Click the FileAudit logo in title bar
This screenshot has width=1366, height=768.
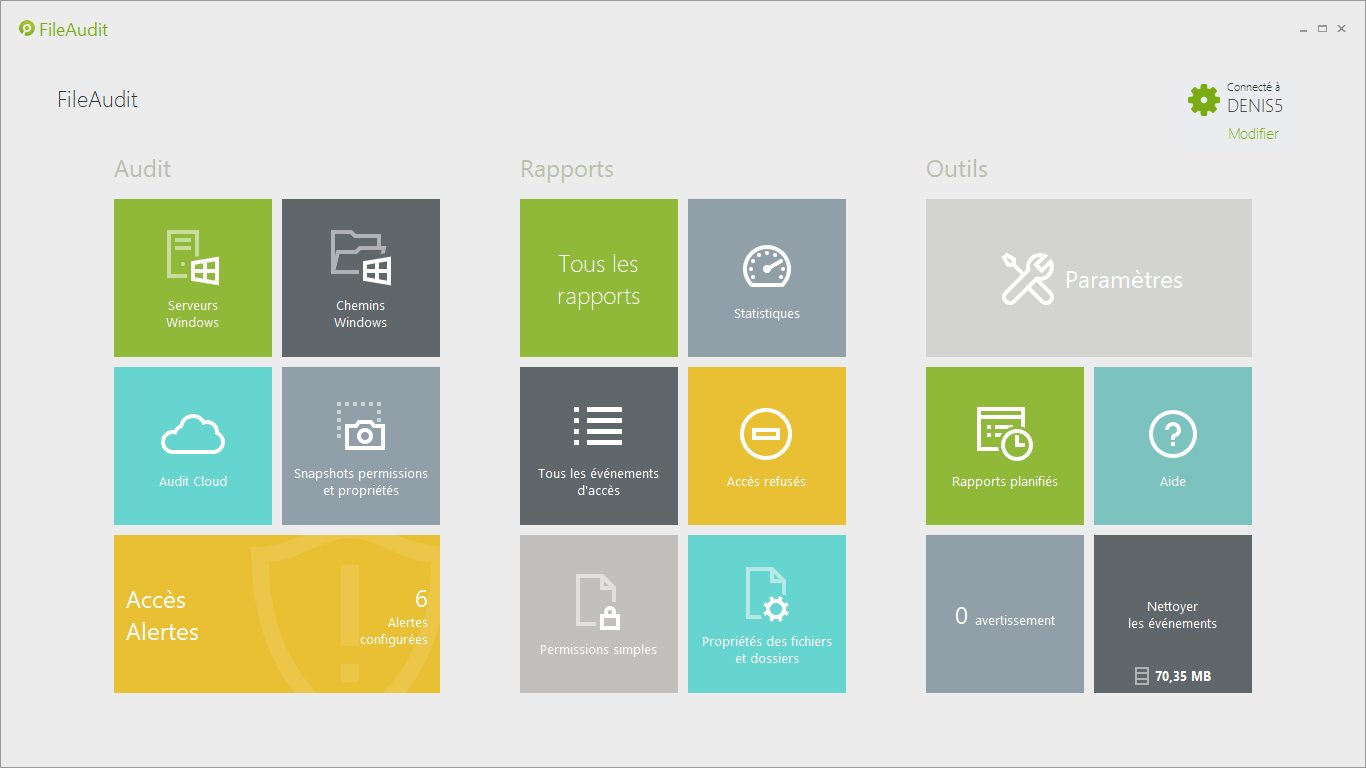click(27, 29)
